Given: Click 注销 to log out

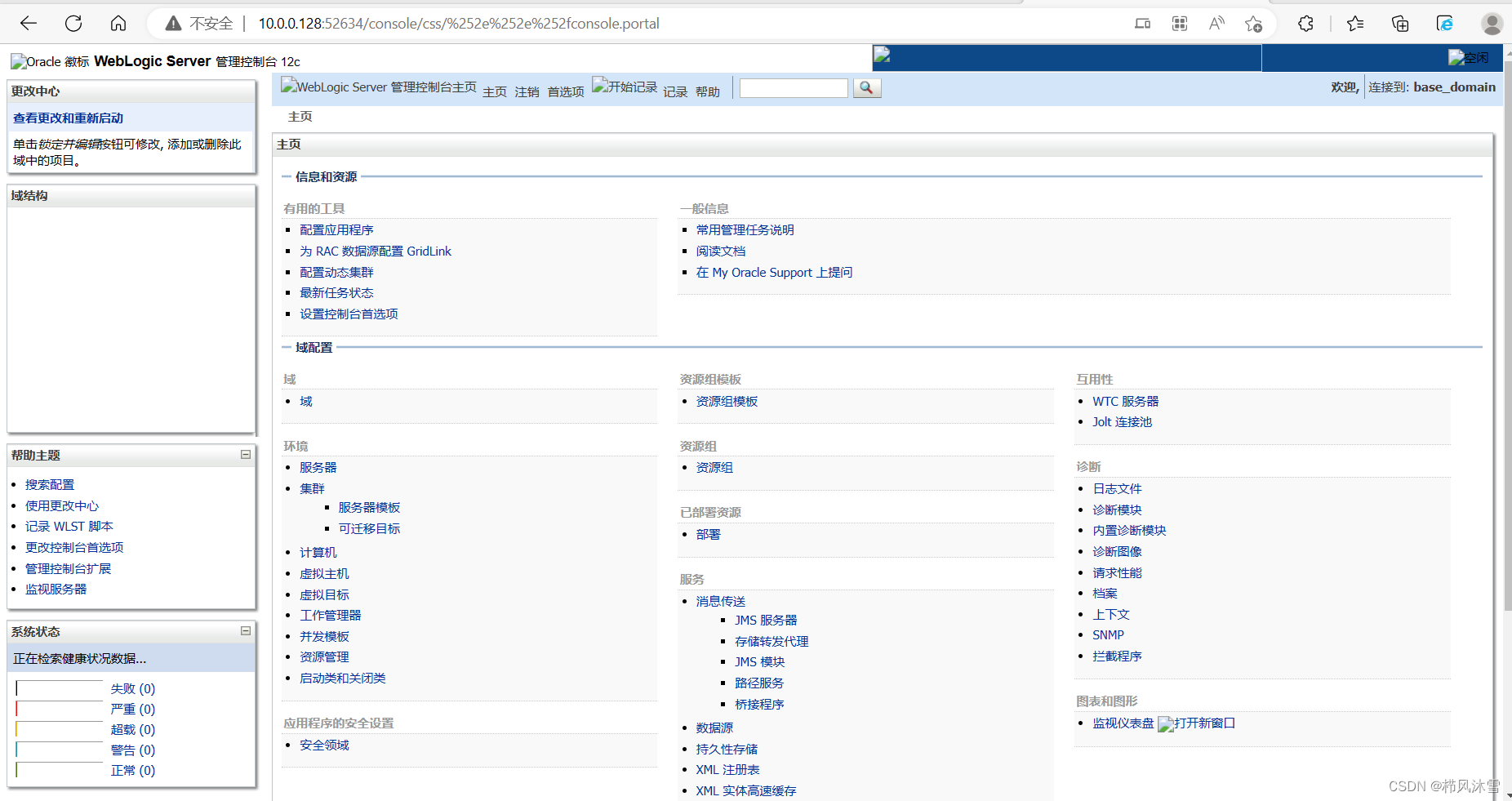Looking at the screenshot, I should tap(527, 91).
